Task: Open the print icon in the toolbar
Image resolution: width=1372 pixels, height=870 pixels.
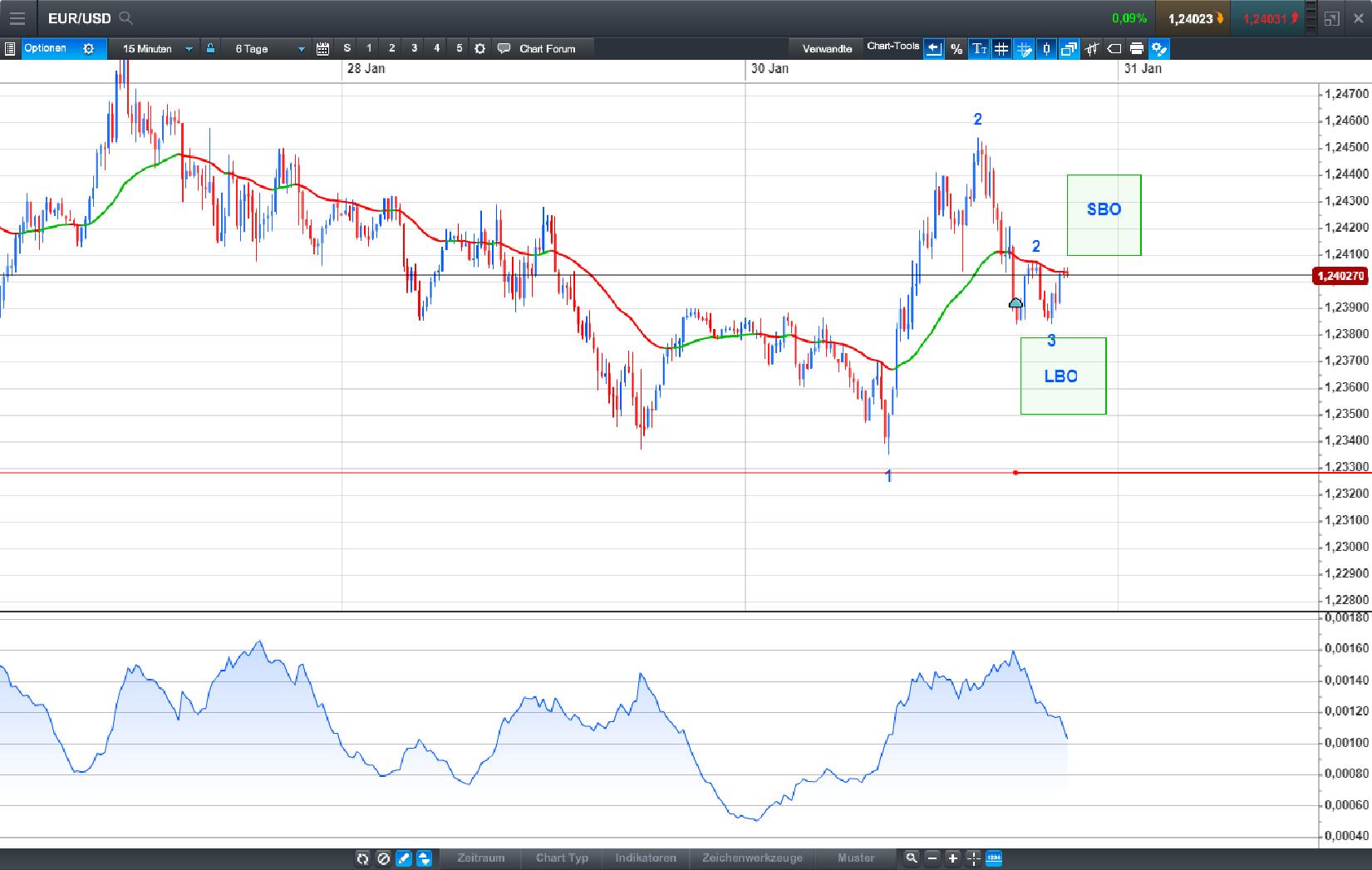Action: [1136, 48]
